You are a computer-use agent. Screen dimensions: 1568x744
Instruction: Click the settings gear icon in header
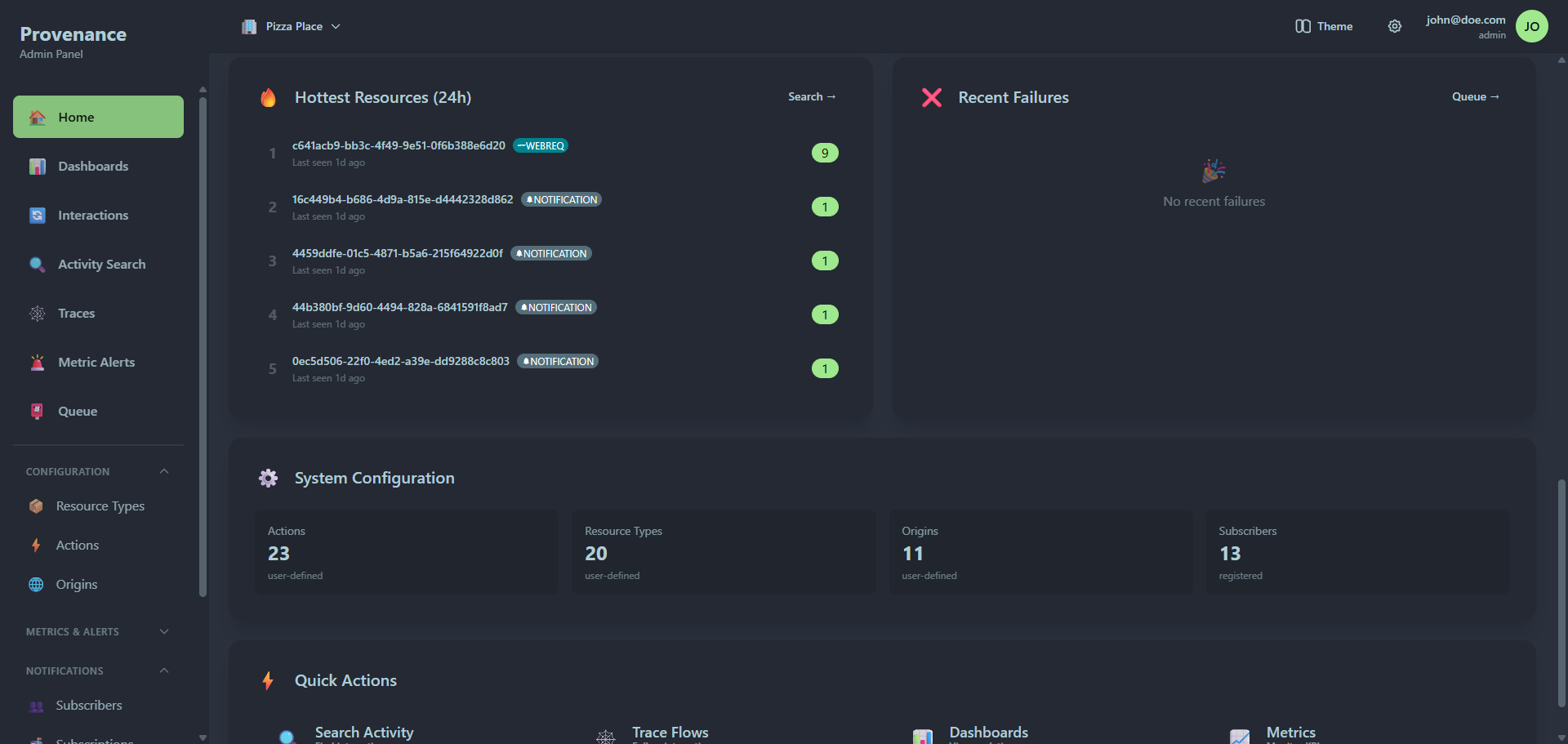1394,26
